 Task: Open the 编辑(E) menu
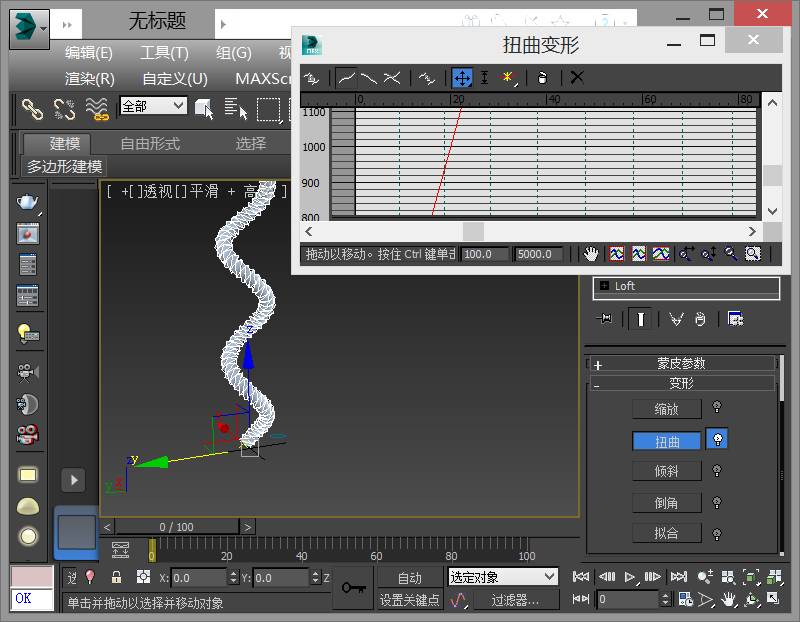pos(89,53)
